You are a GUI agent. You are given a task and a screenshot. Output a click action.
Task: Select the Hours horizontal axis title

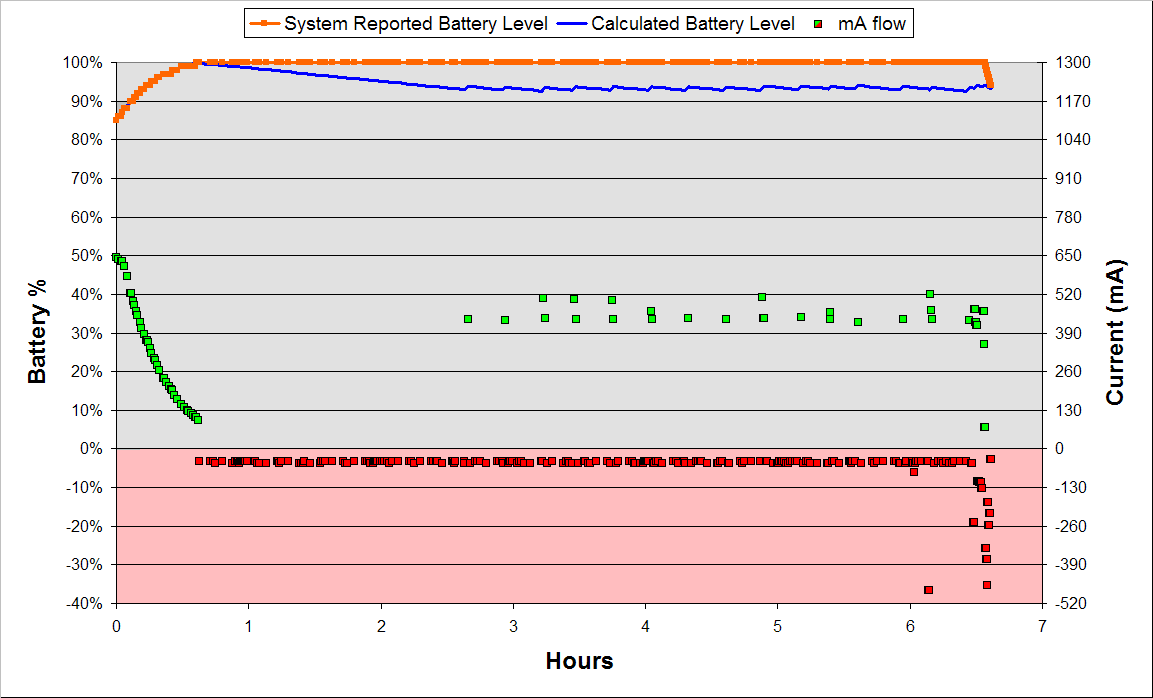pyautogui.click(x=578, y=661)
